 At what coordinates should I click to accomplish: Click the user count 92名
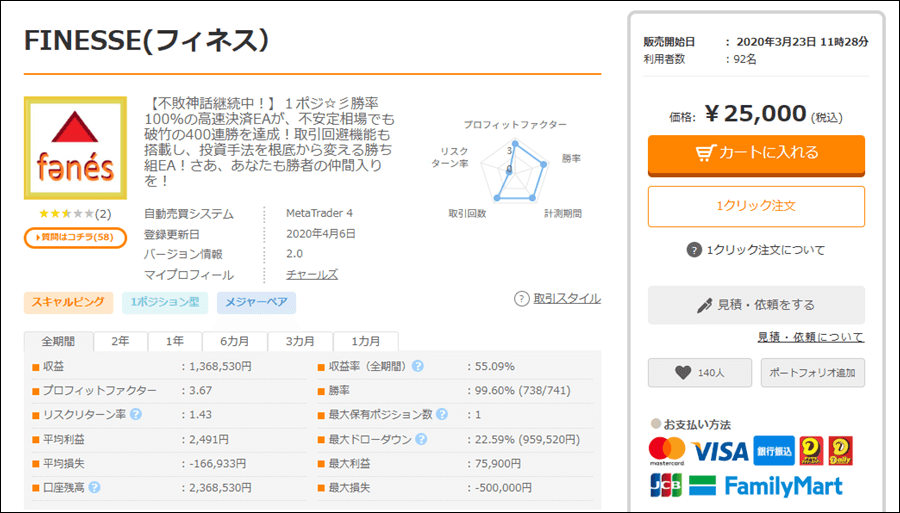pos(745,59)
